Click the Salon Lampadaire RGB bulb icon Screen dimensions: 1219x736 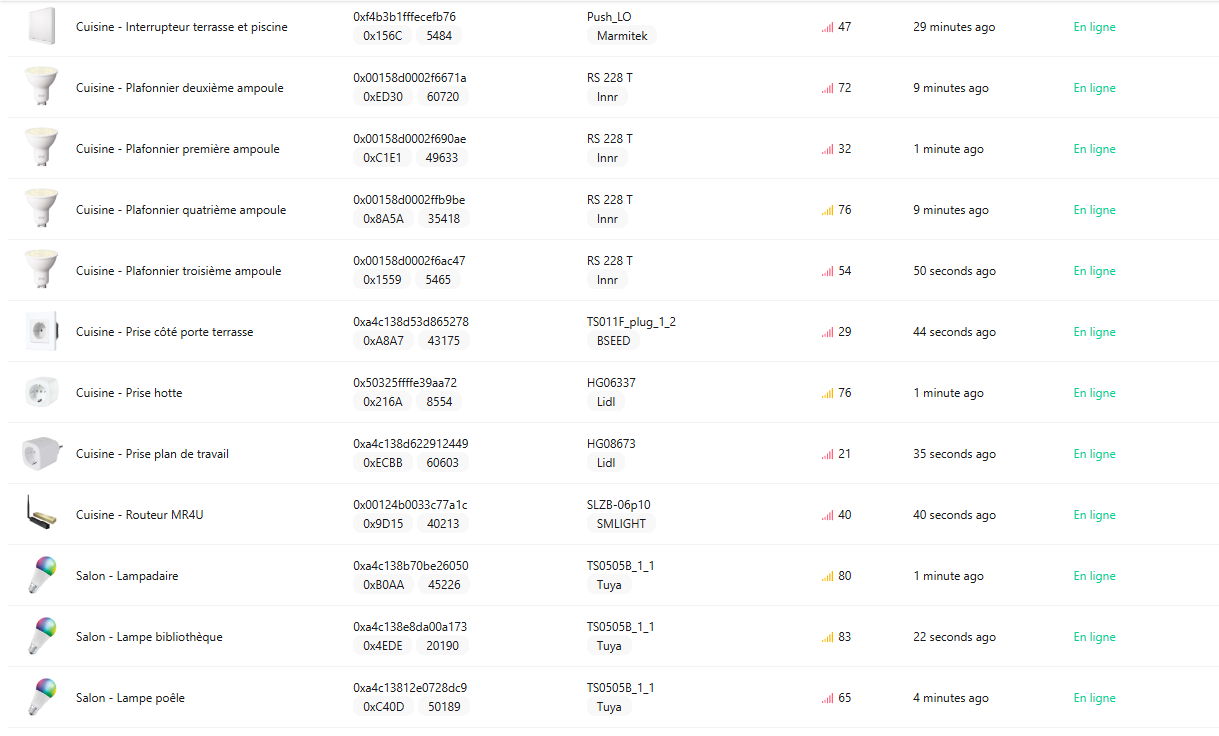(x=42, y=576)
